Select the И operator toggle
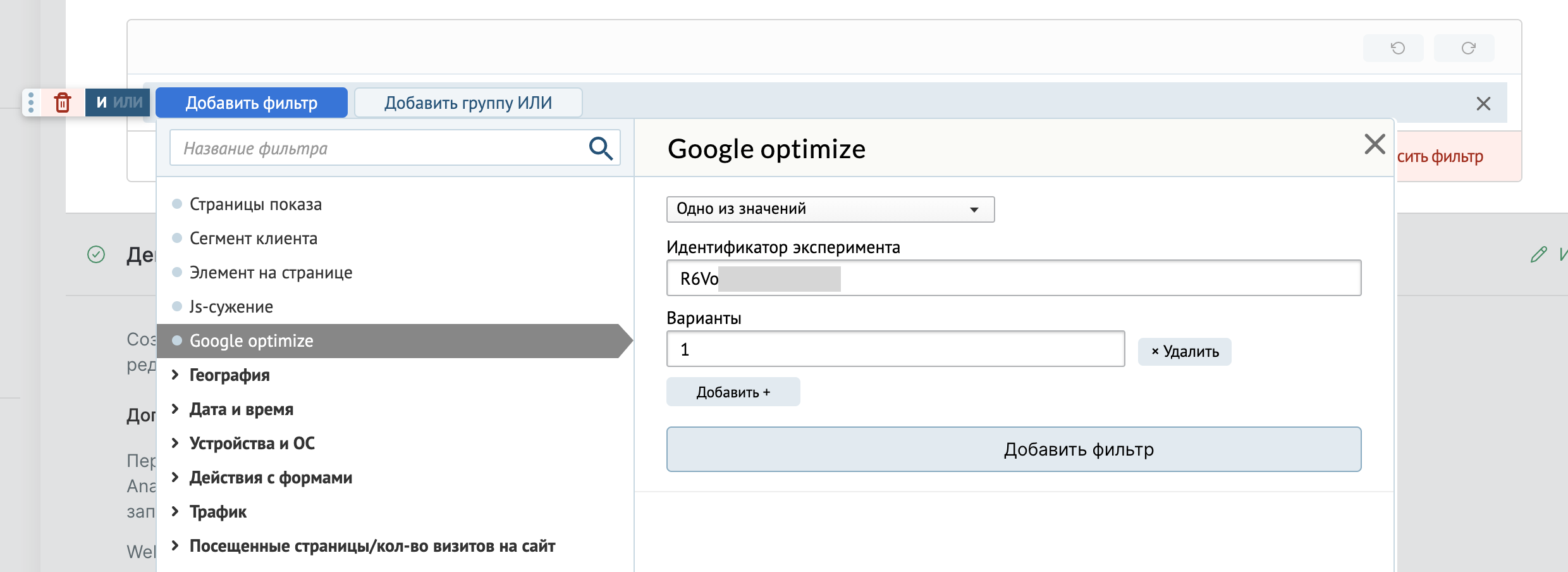 (101, 103)
